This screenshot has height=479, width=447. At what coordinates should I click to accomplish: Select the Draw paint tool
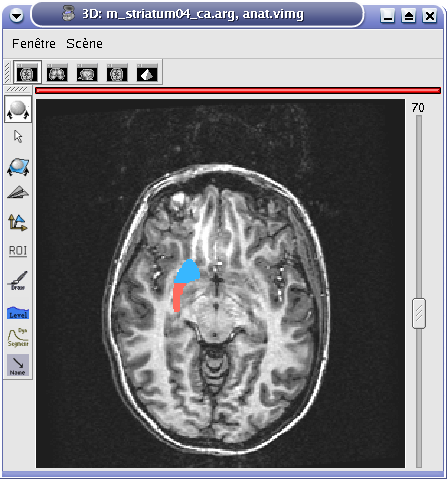(x=18, y=281)
